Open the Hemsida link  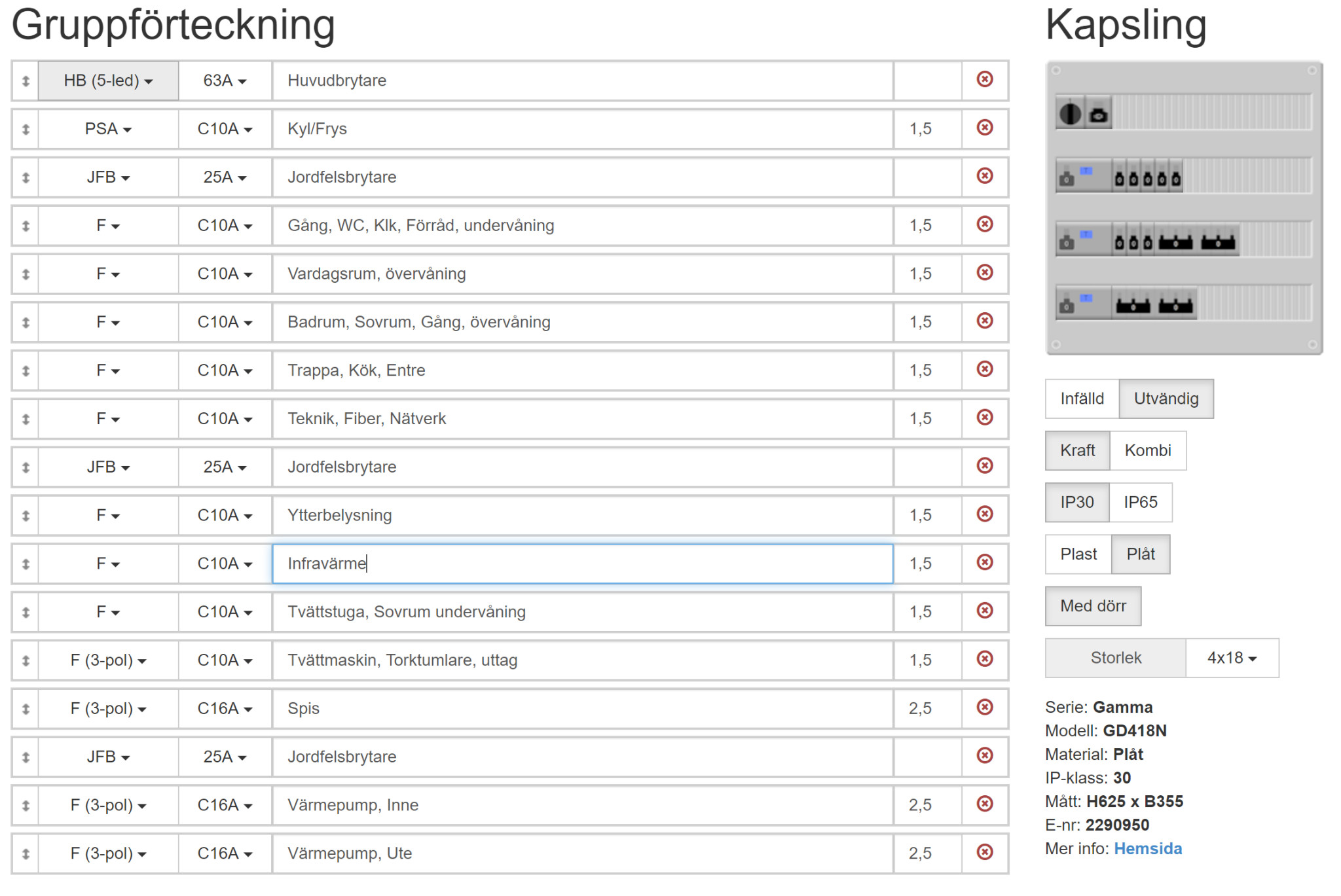[1147, 848]
